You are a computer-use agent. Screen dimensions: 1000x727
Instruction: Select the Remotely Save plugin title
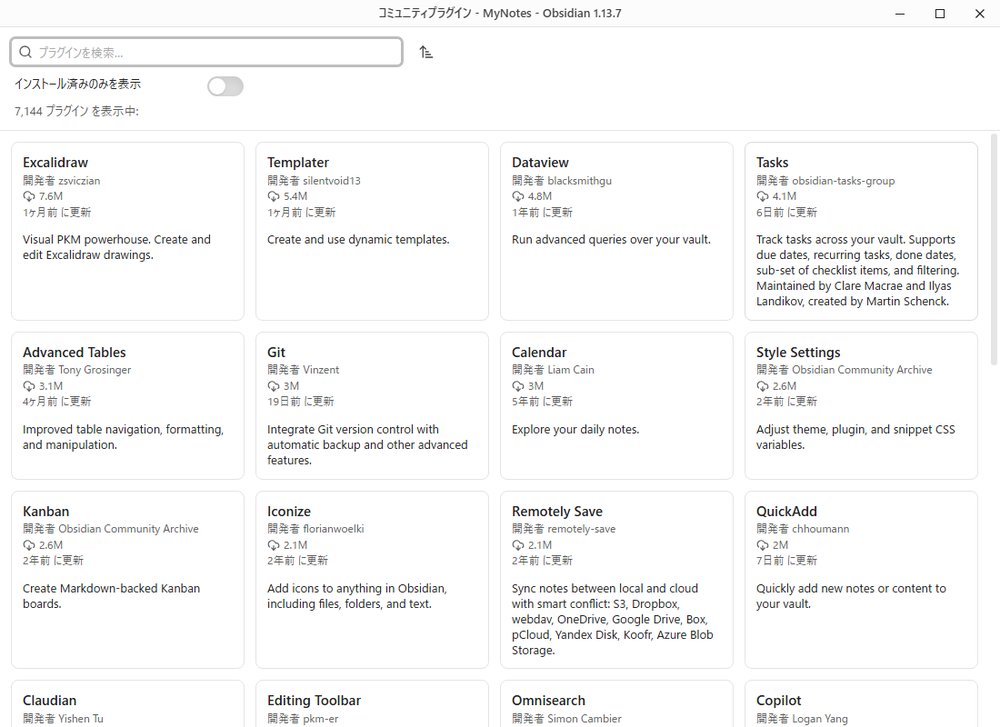pos(557,511)
